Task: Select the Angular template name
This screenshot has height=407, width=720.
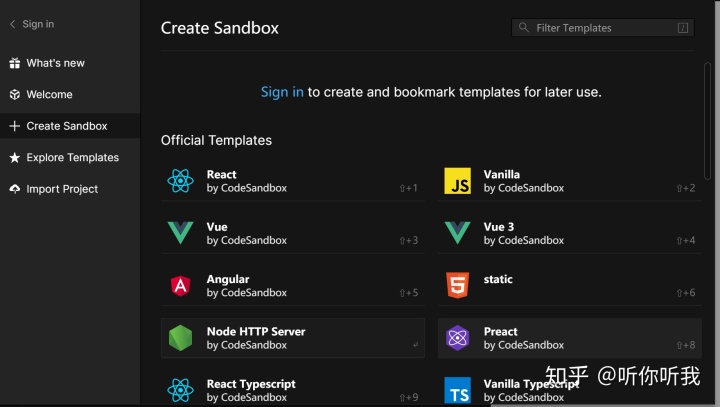Action: click(x=228, y=279)
